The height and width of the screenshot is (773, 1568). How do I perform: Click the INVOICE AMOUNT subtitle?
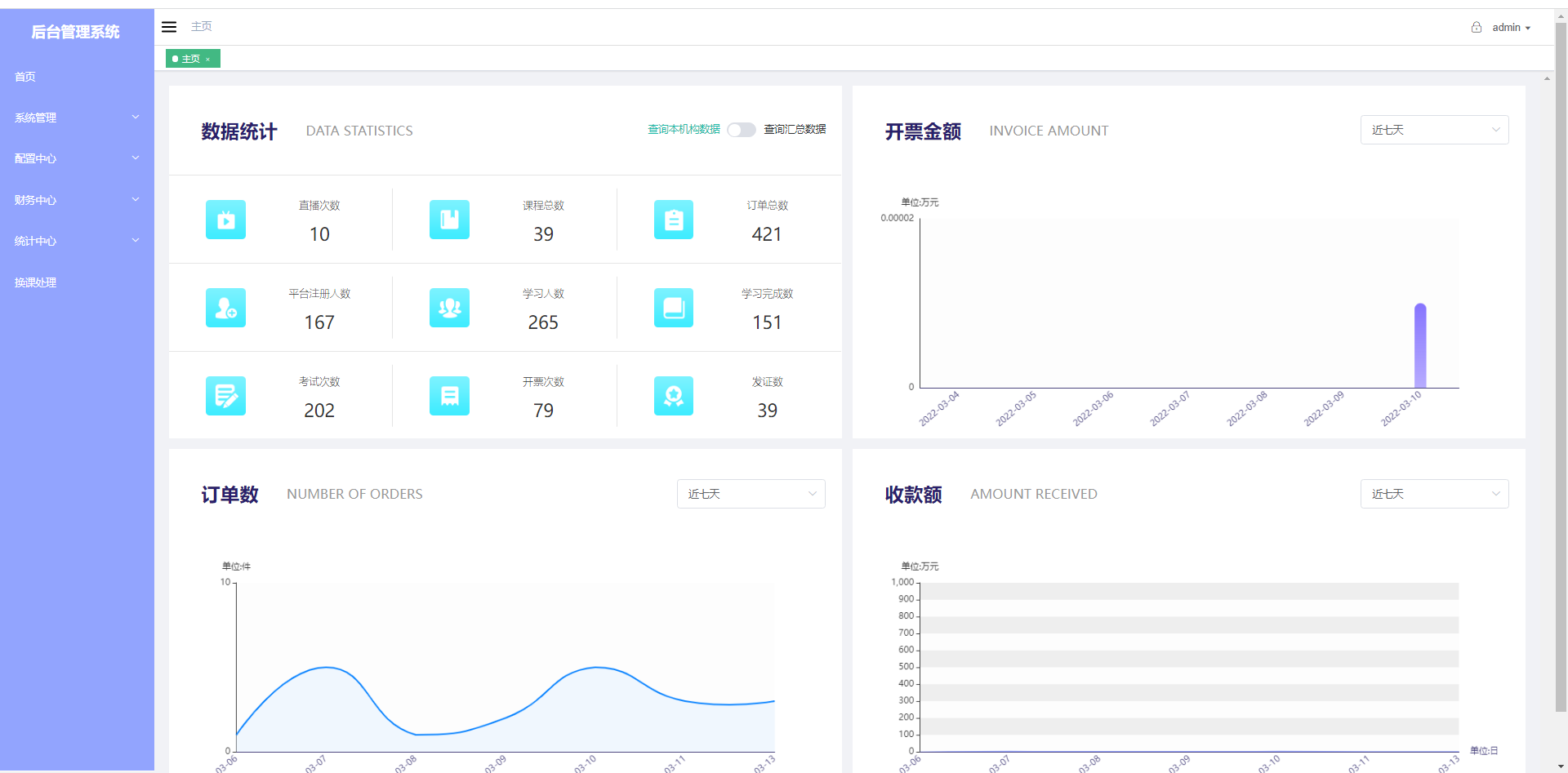(x=1049, y=131)
